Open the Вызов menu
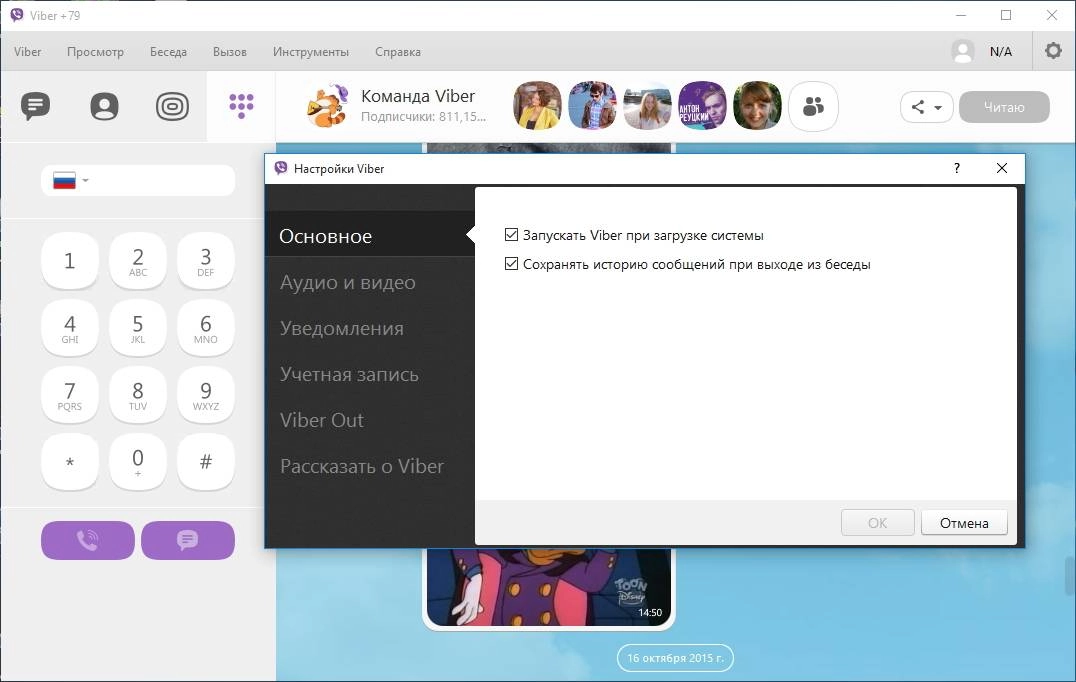This screenshot has width=1076, height=682. (229, 51)
